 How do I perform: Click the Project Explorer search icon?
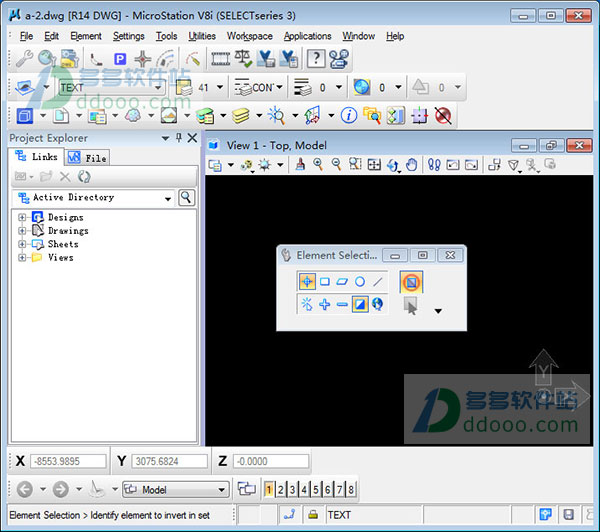(186, 198)
